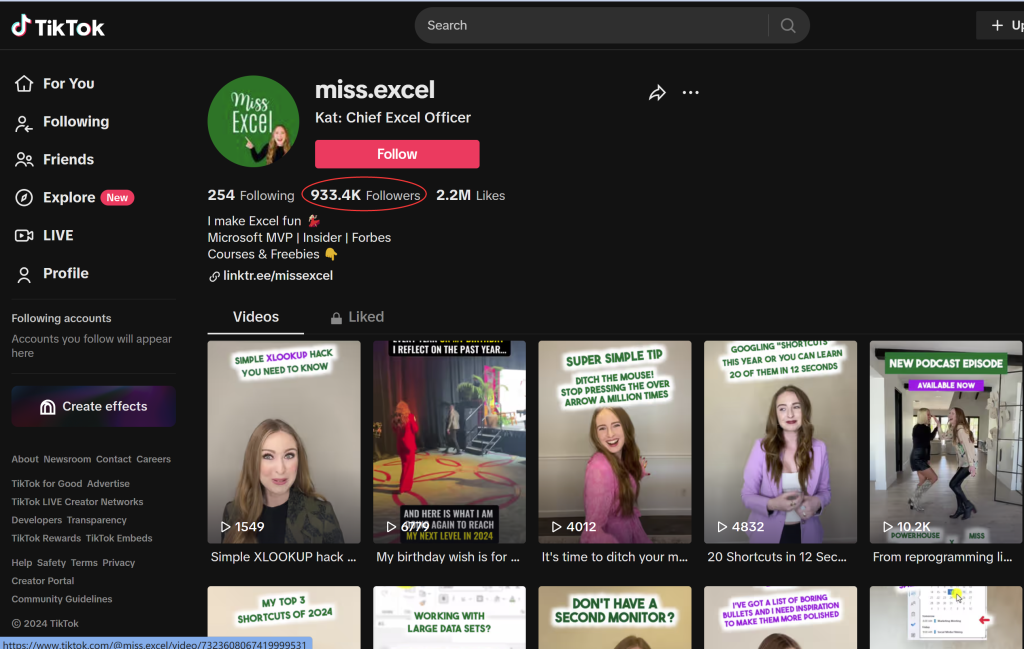Open the boring bullets inspiration video
The image size is (1024, 649).
tap(780, 618)
